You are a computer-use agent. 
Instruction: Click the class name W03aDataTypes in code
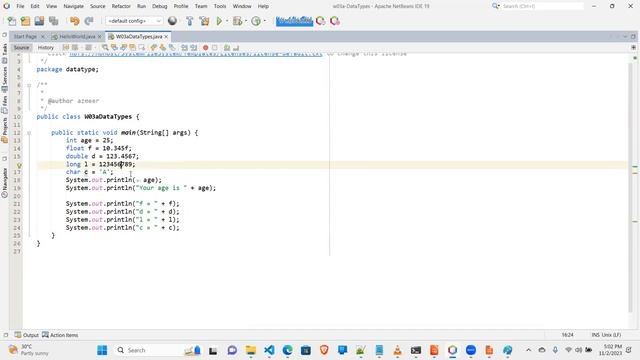pyautogui.click(x=108, y=117)
